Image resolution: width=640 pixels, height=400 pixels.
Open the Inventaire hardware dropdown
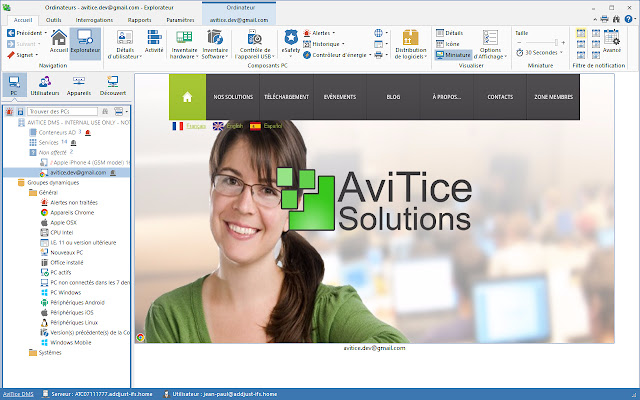[x=184, y=44]
